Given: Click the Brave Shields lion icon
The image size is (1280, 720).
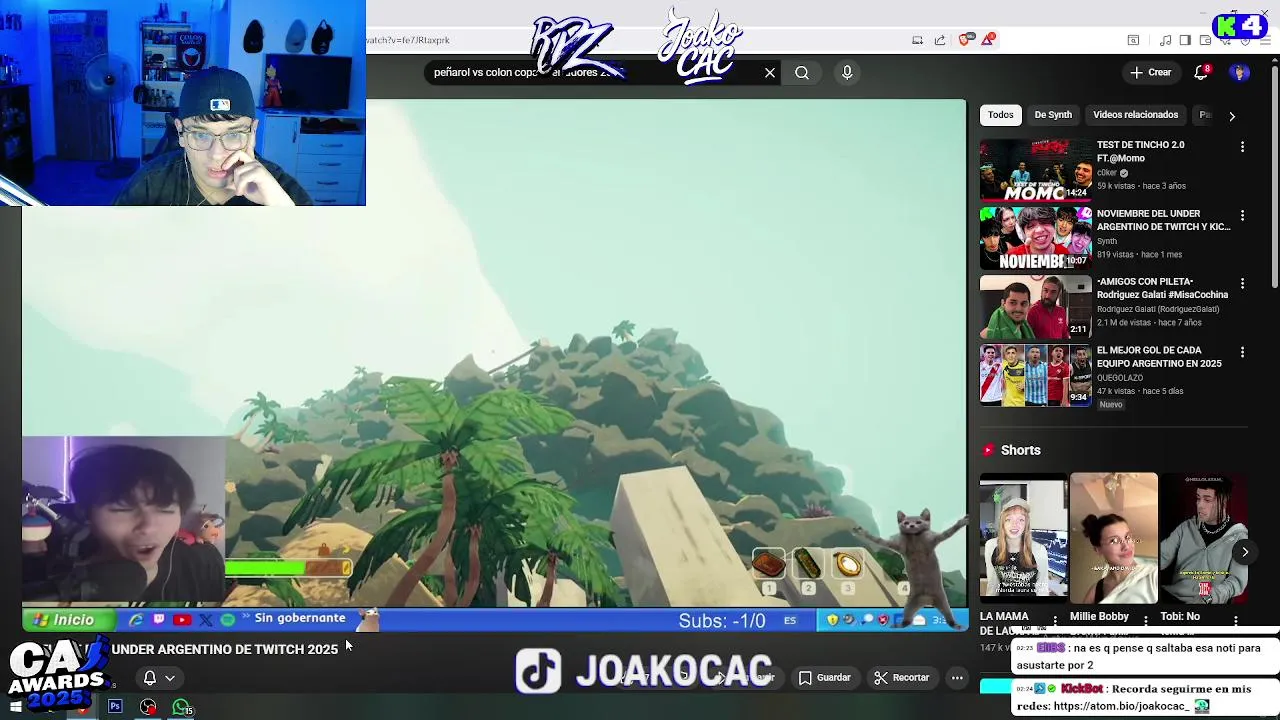Looking at the screenshot, I should pyautogui.click(x=965, y=40).
